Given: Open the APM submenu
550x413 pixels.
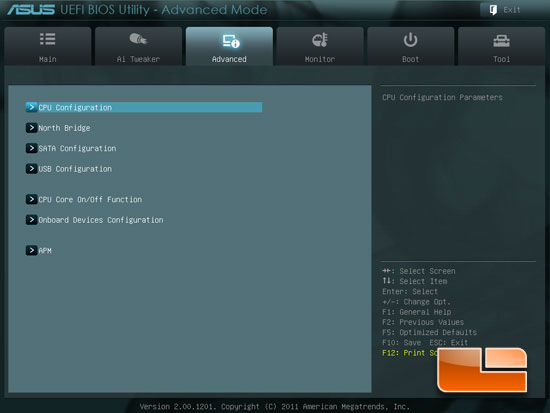Looking at the screenshot, I should pos(45,251).
